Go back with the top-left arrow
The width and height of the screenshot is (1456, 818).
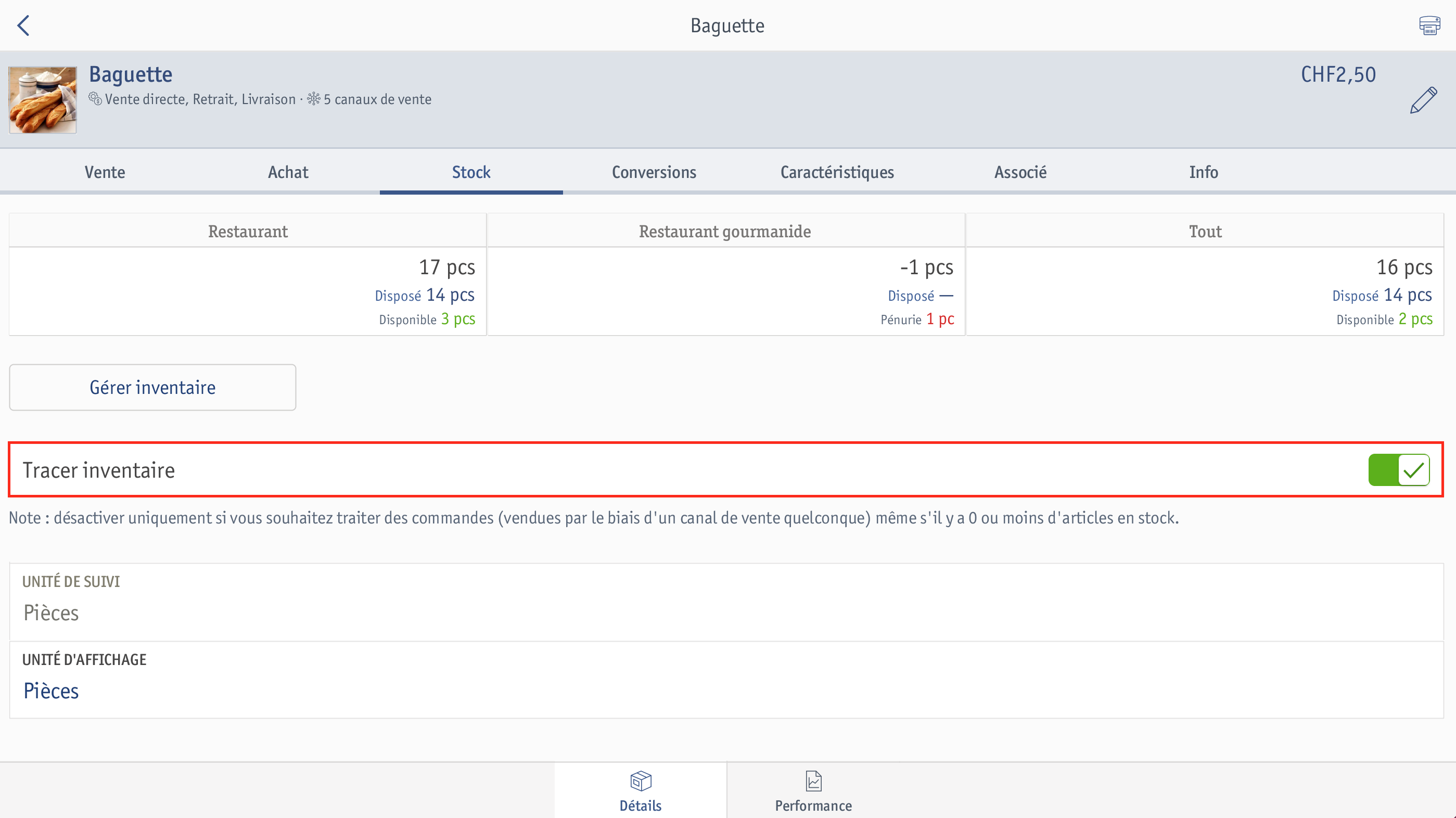pos(23,25)
